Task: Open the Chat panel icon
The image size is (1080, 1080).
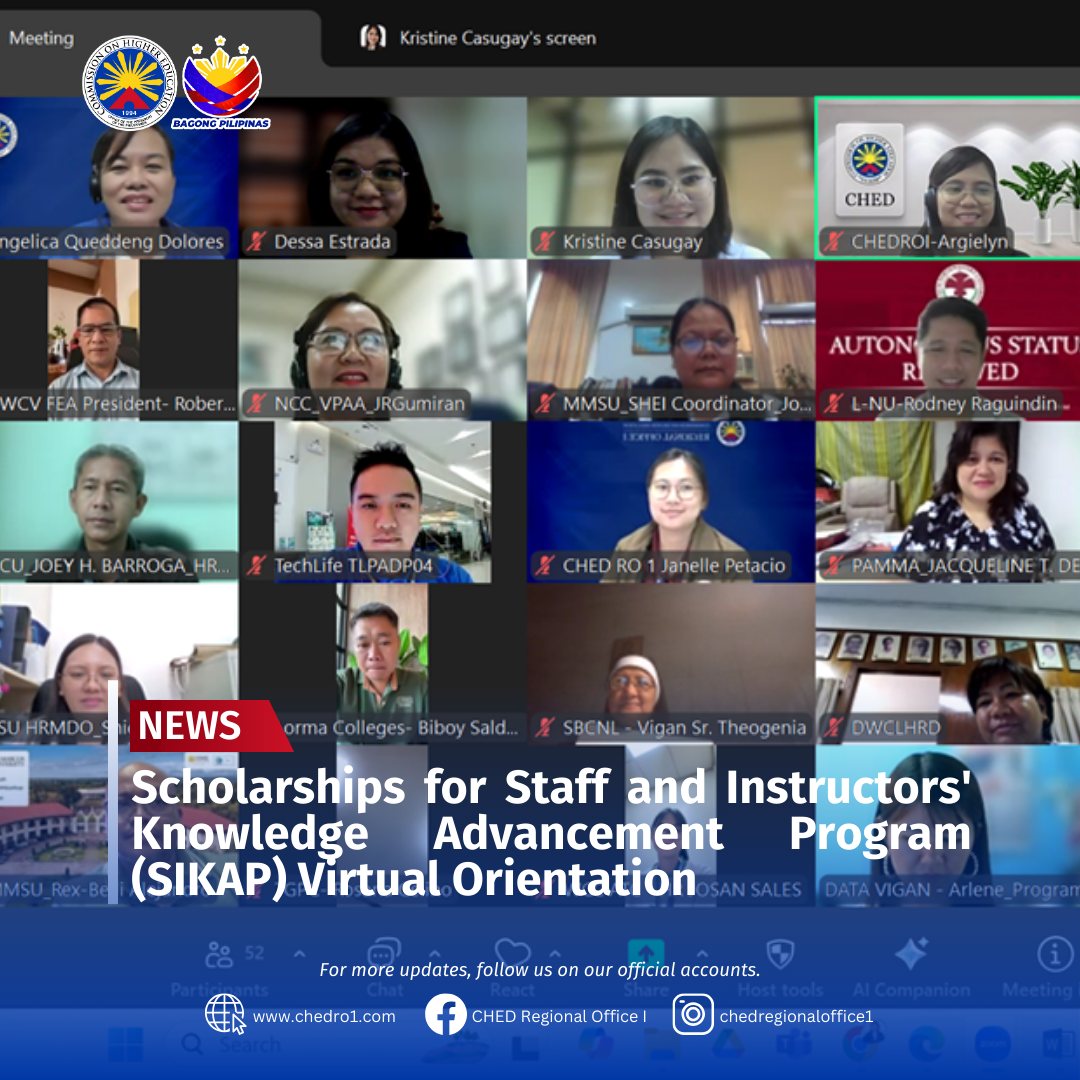Action: pyautogui.click(x=384, y=954)
